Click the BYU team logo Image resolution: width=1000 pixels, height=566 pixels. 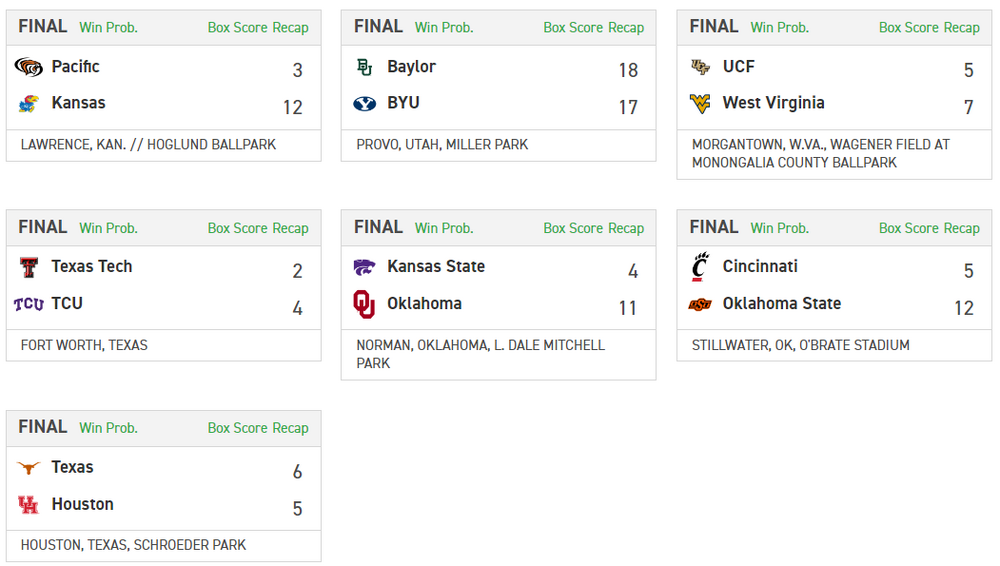pos(364,103)
